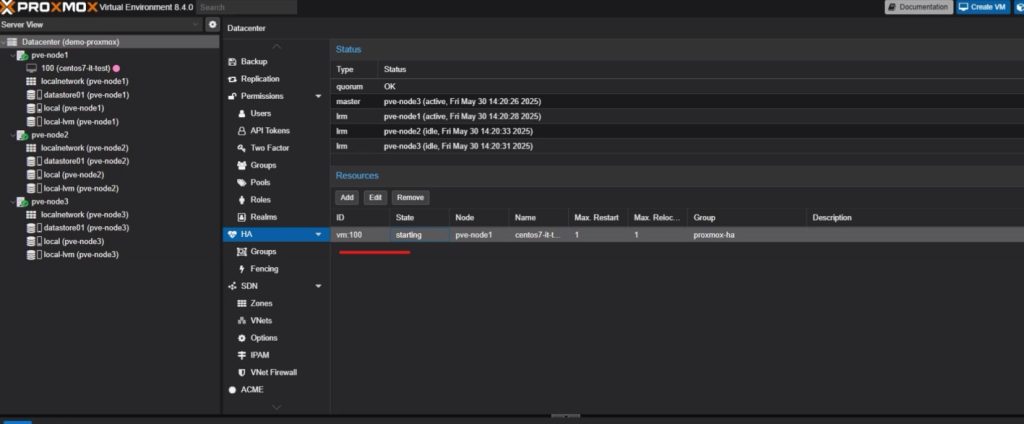Click the Two Factor key icon

click(242, 148)
